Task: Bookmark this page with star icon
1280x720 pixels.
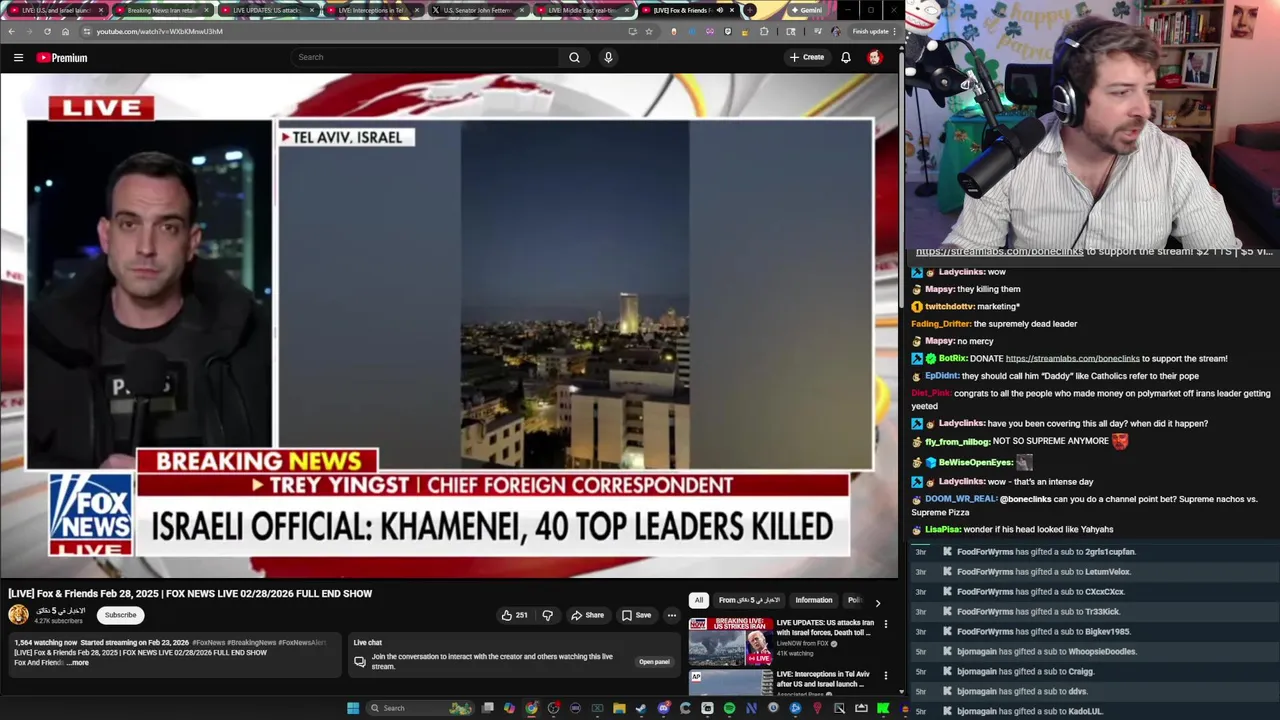Action: click(x=649, y=31)
